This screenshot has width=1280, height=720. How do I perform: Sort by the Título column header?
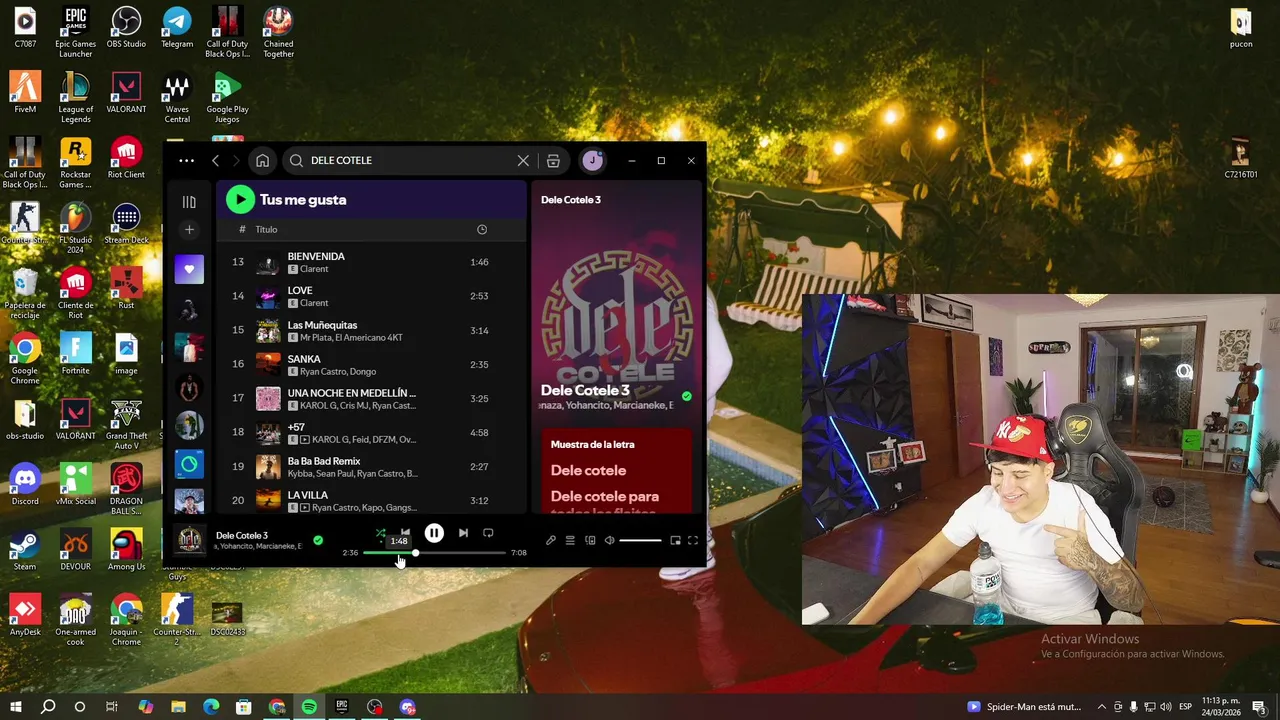pyautogui.click(x=266, y=230)
